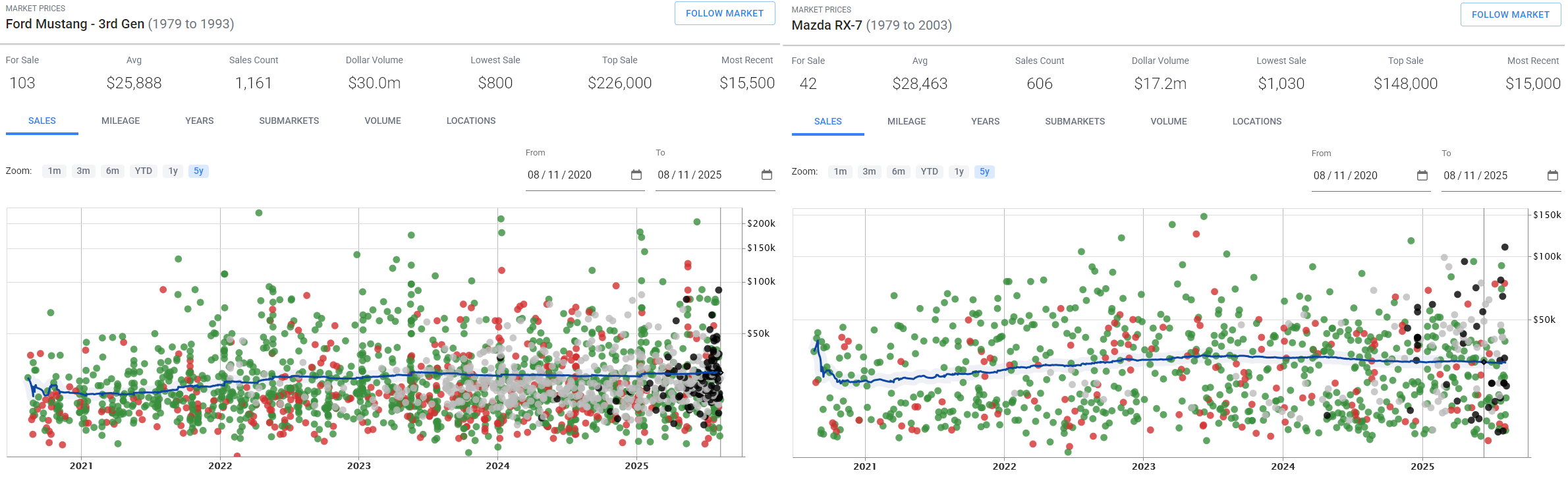Open the Years tab for Ford Mustang
The height and width of the screenshot is (477, 1568).
point(200,121)
